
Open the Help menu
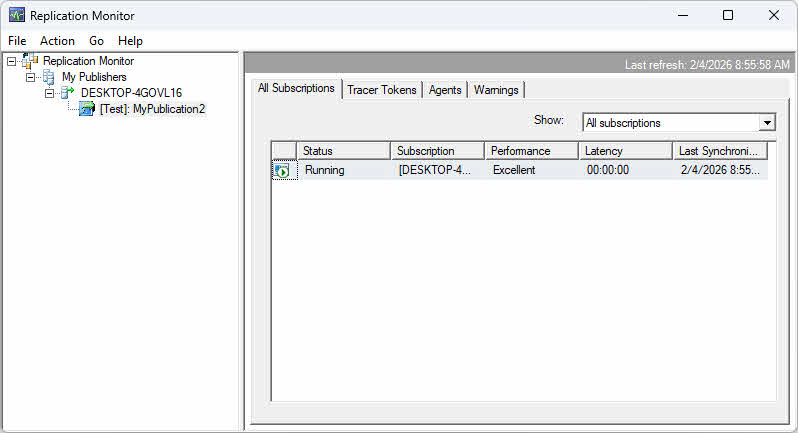(x=130, y=41)
